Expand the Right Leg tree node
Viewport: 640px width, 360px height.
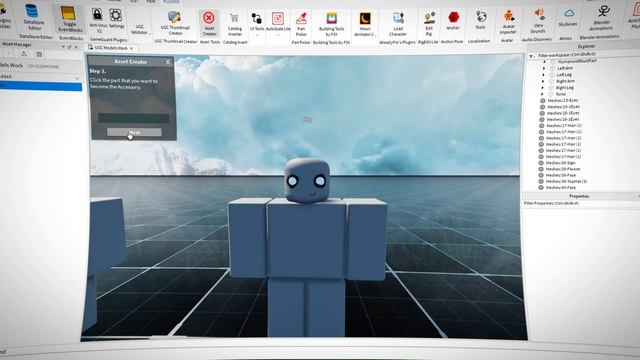(x=543, y=87)
